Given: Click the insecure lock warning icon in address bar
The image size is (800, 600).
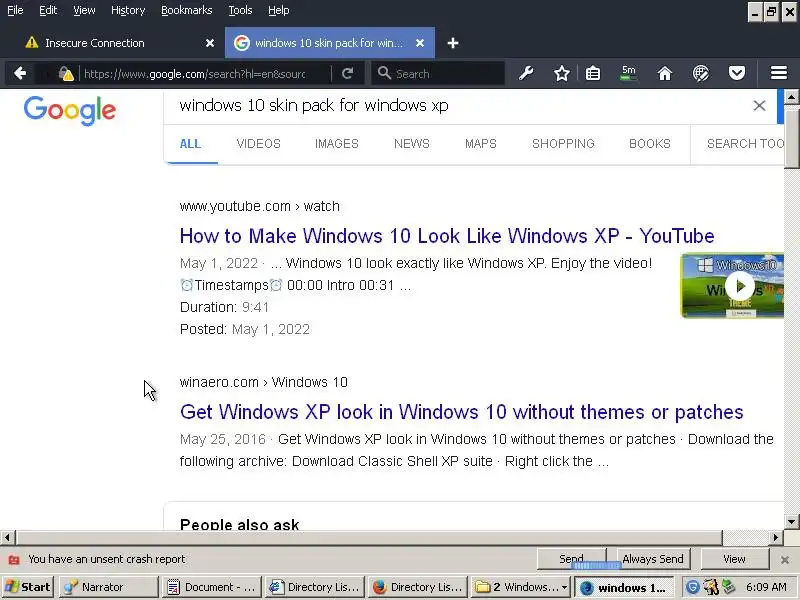Looking at the screenshot, I should [x=66, y=74].
